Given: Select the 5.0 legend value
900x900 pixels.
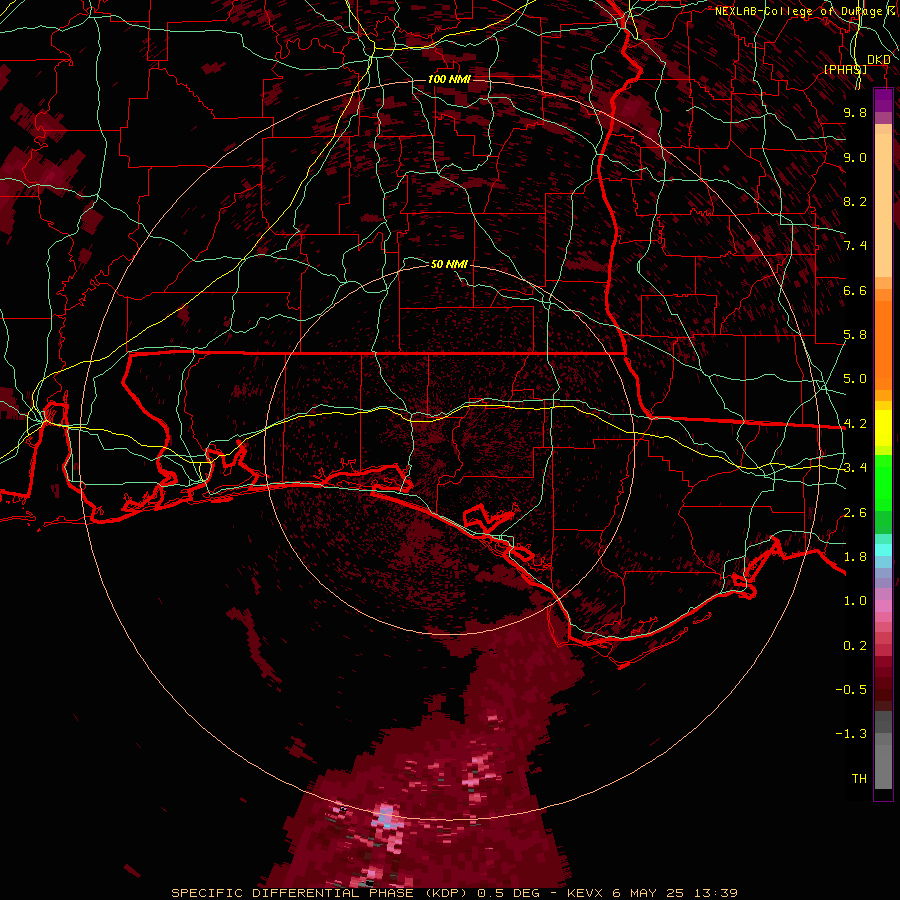Looking at the screenshot, I should click(x=855, y=379).
